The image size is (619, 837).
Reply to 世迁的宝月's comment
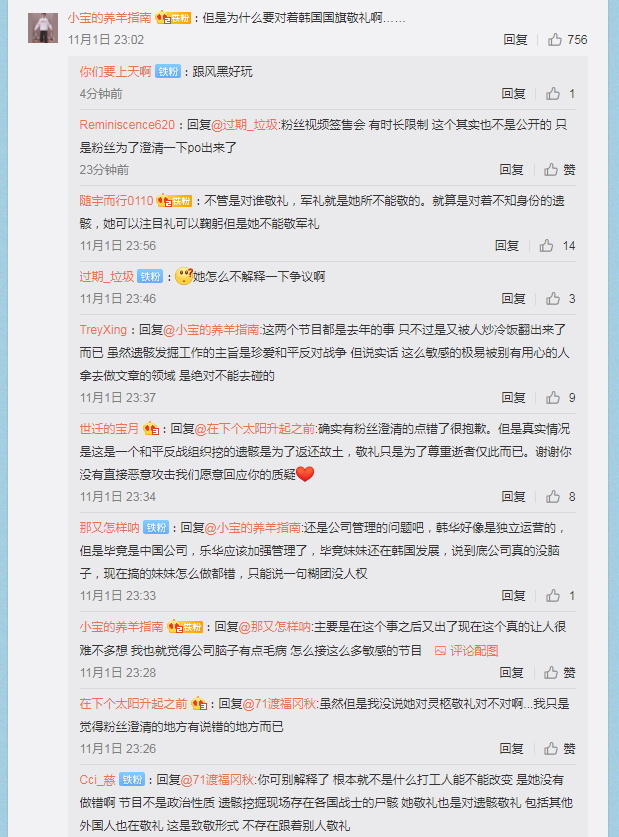(513, 497)
